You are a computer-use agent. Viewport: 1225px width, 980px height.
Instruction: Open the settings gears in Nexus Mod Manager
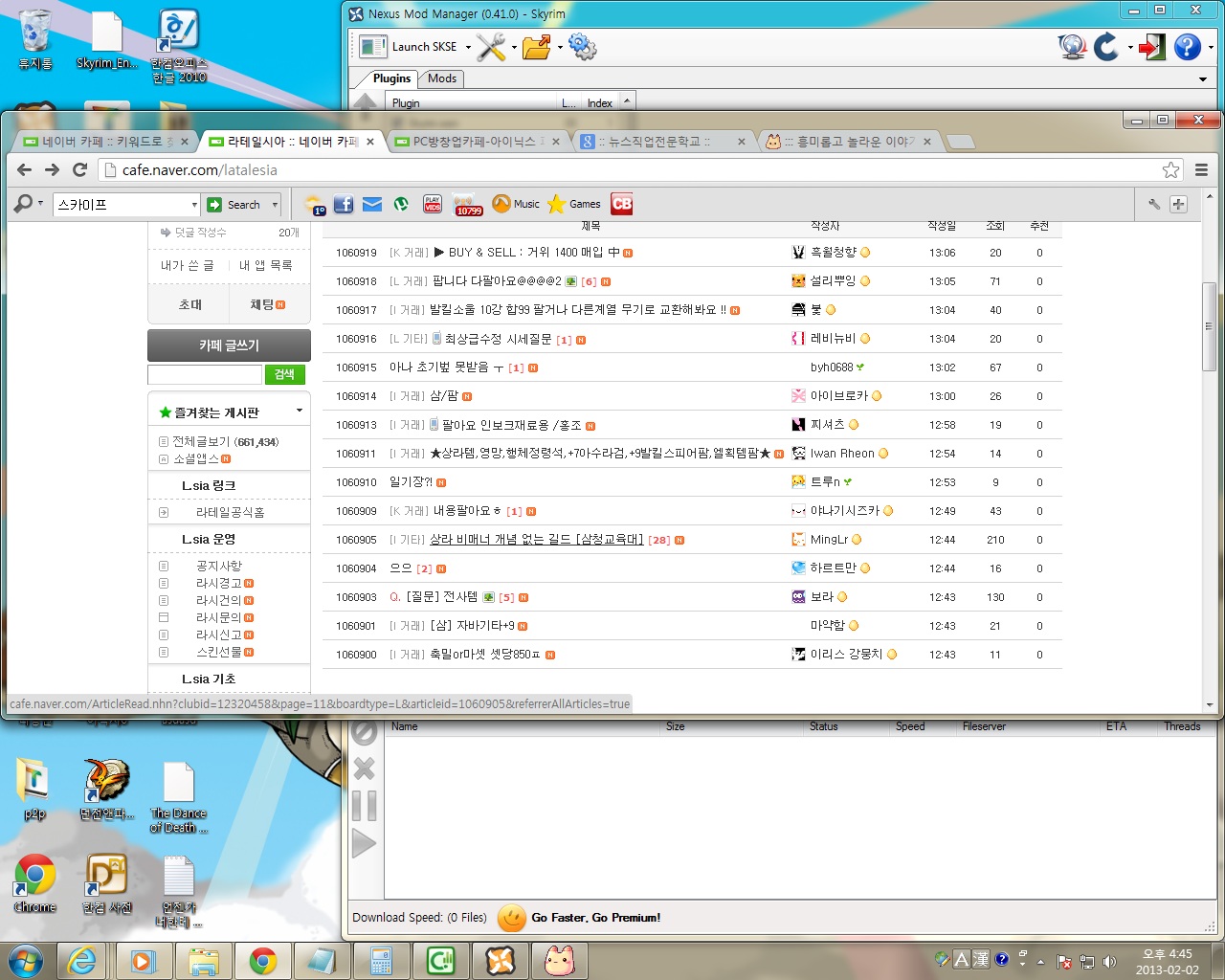(x=582, y=47)
